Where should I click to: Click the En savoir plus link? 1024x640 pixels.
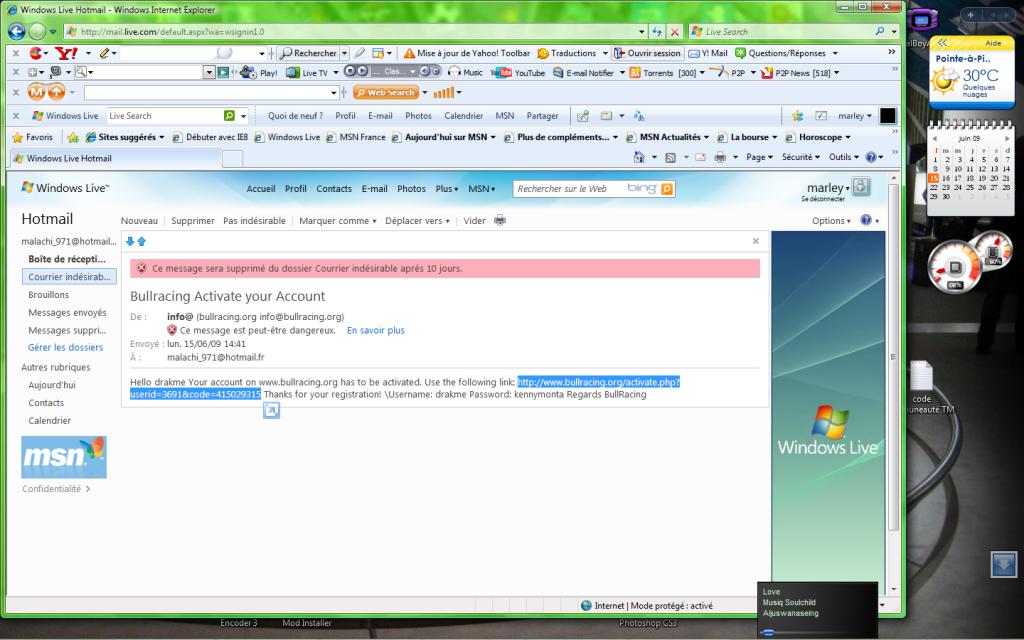coord(376,330)
